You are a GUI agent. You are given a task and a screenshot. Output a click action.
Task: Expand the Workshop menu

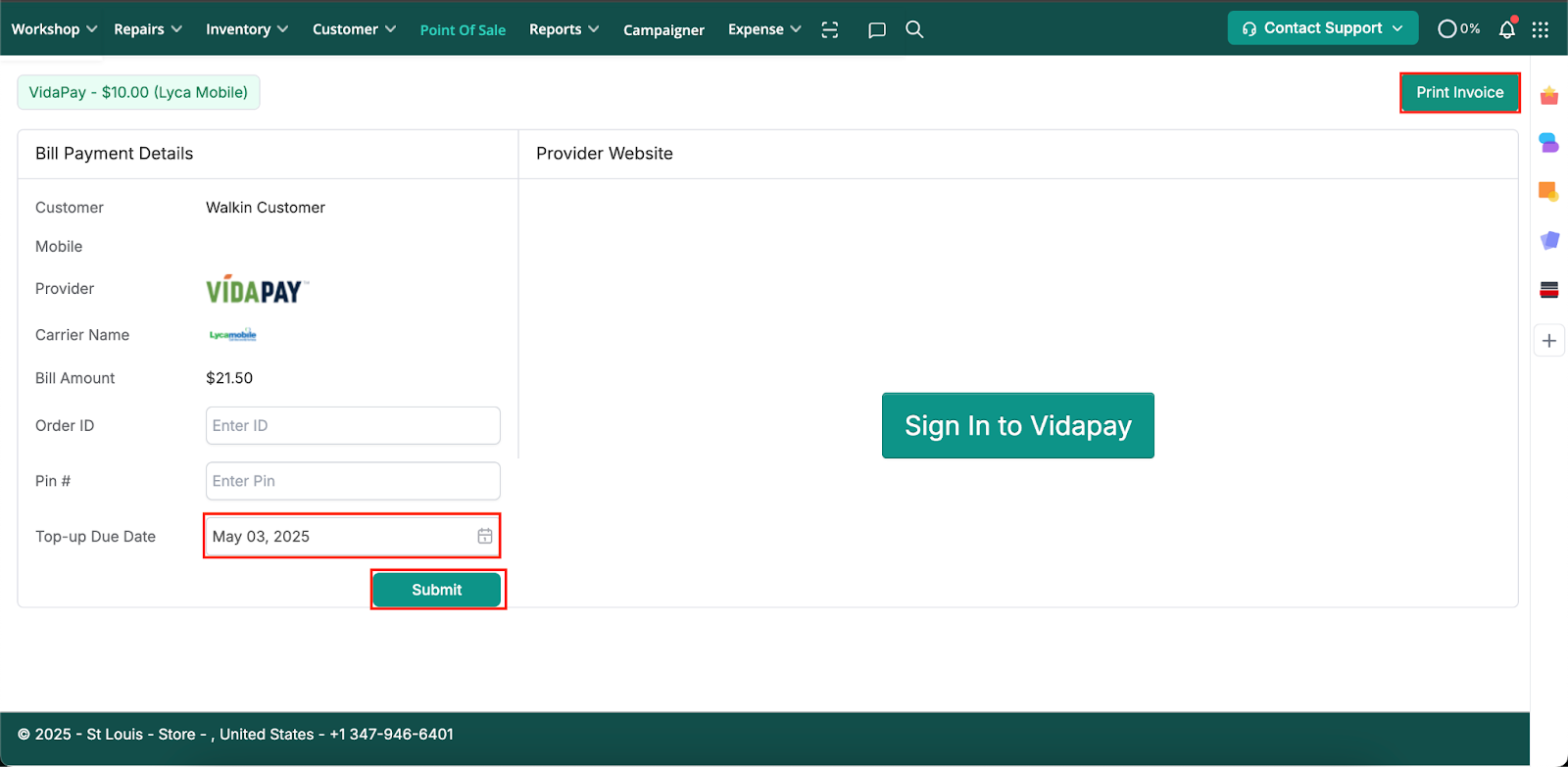54,29
